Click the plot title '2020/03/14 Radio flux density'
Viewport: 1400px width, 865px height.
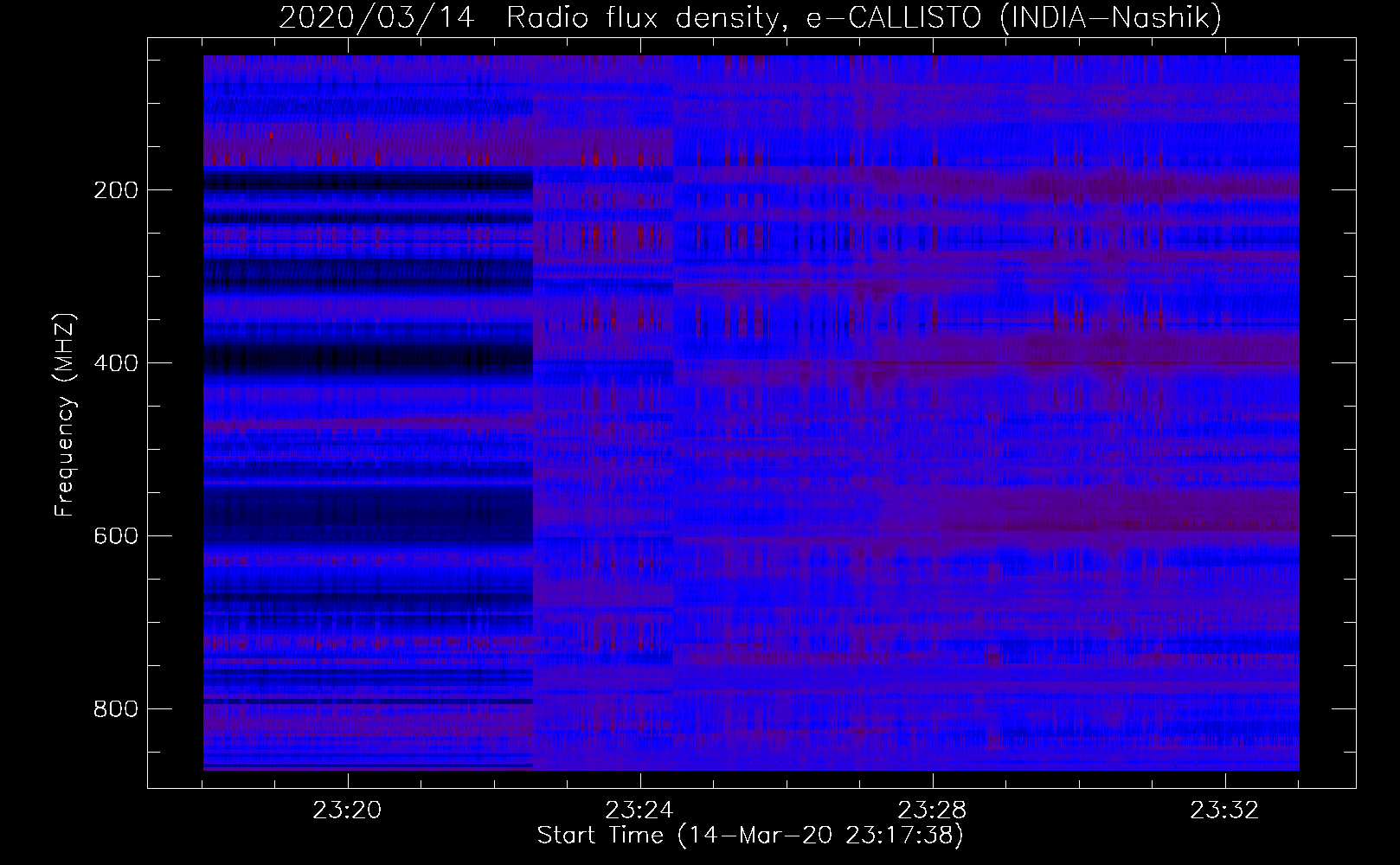(x=536, y=18)
